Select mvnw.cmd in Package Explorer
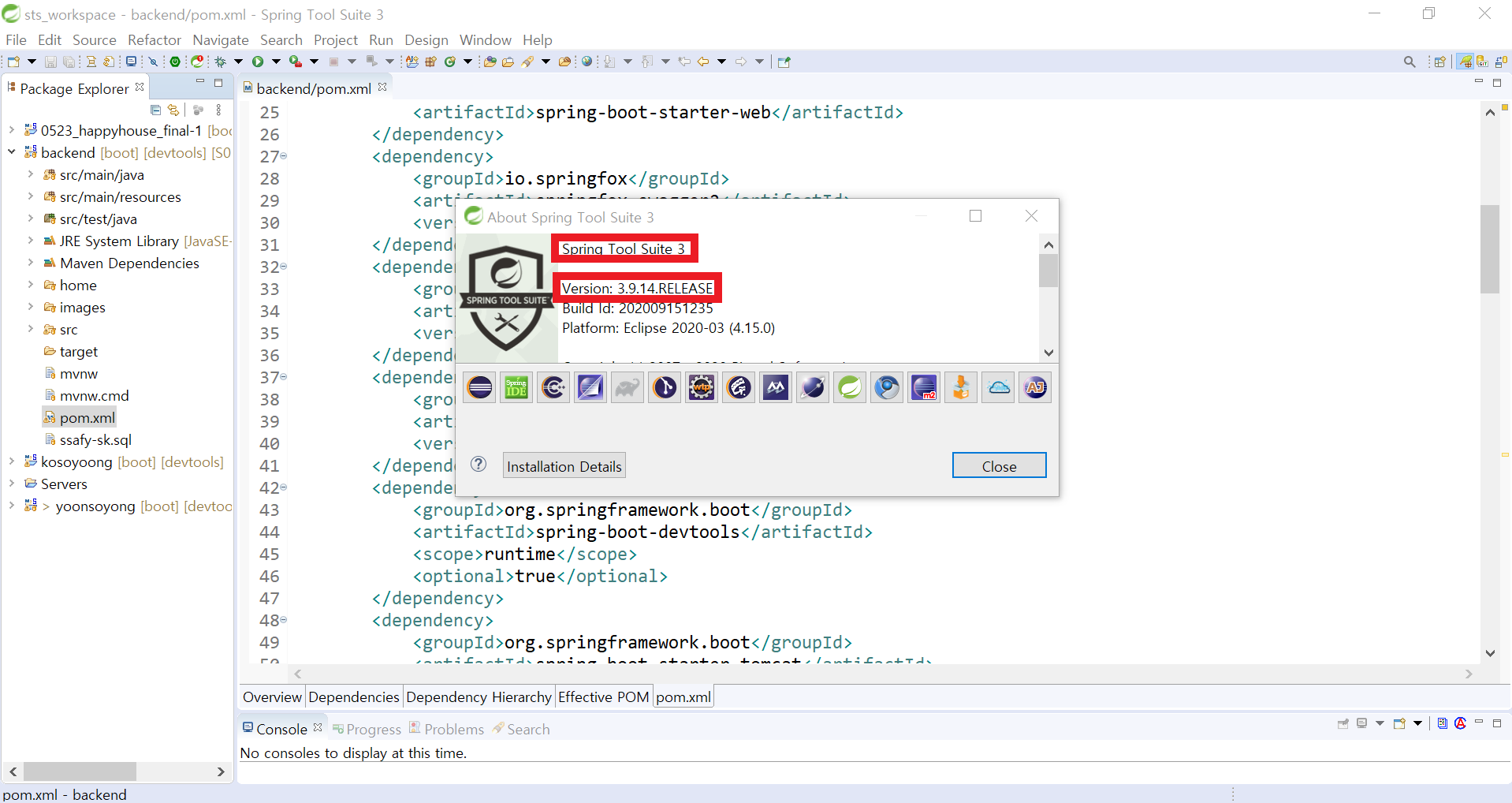The height and width of the screenshot is (803, 1512). click(86, 395)
